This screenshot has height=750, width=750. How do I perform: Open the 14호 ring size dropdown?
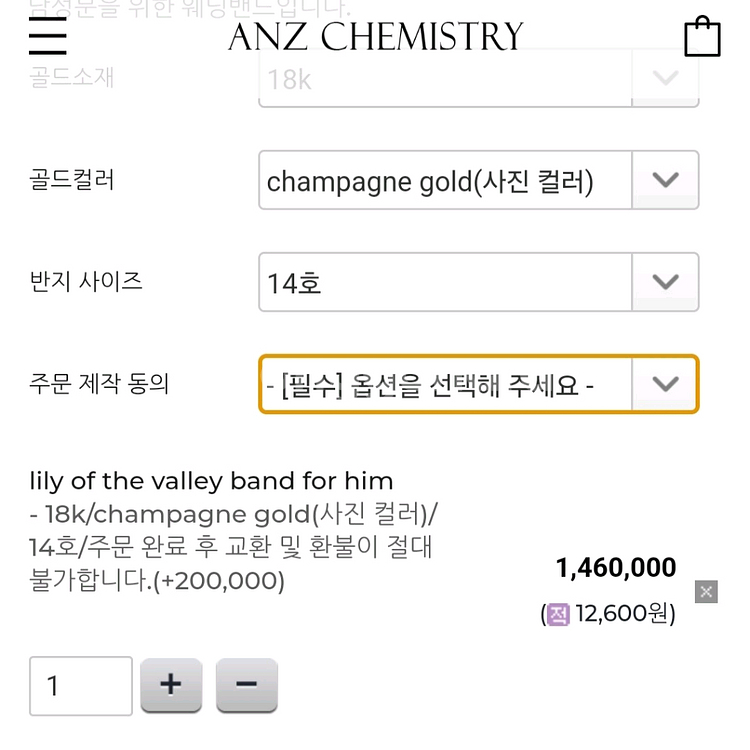pos(479,282)
